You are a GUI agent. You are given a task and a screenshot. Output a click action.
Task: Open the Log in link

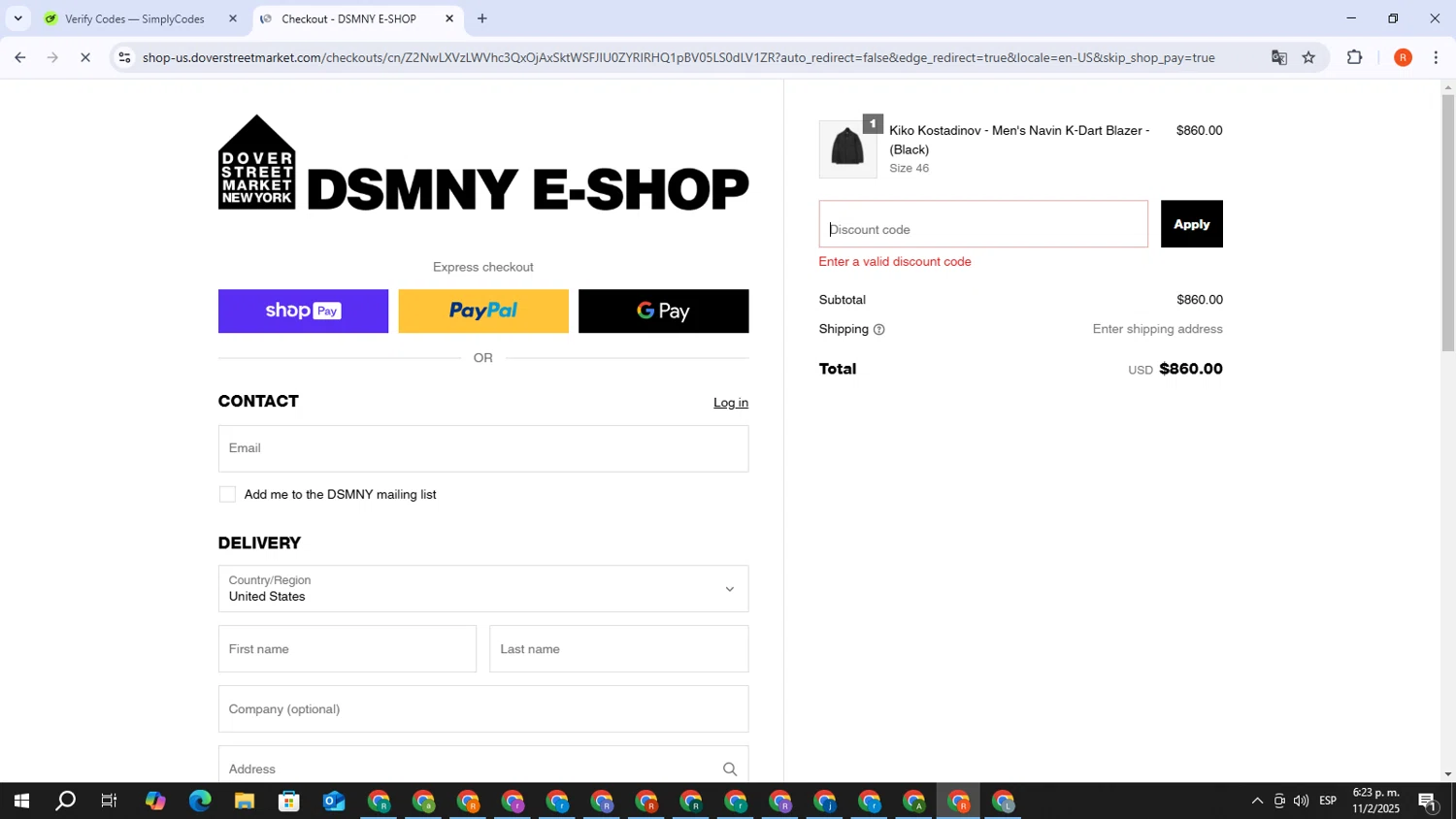click(x=731, y=403)
